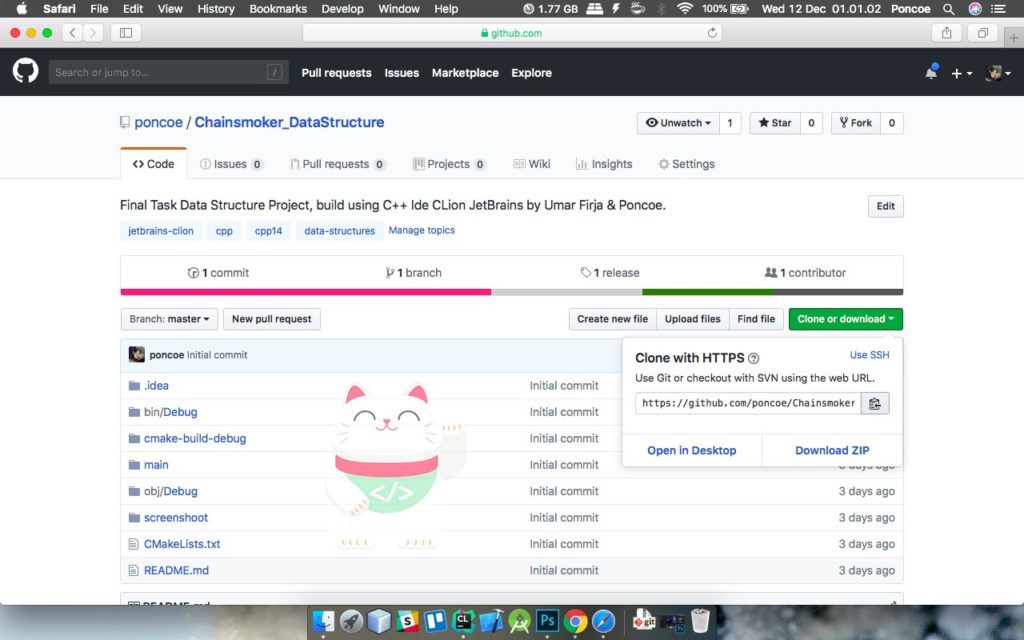Reload the page in Safari
The width and height of the screenshot is (1024, 640).
pyautogui.click(x=712, y=33)
